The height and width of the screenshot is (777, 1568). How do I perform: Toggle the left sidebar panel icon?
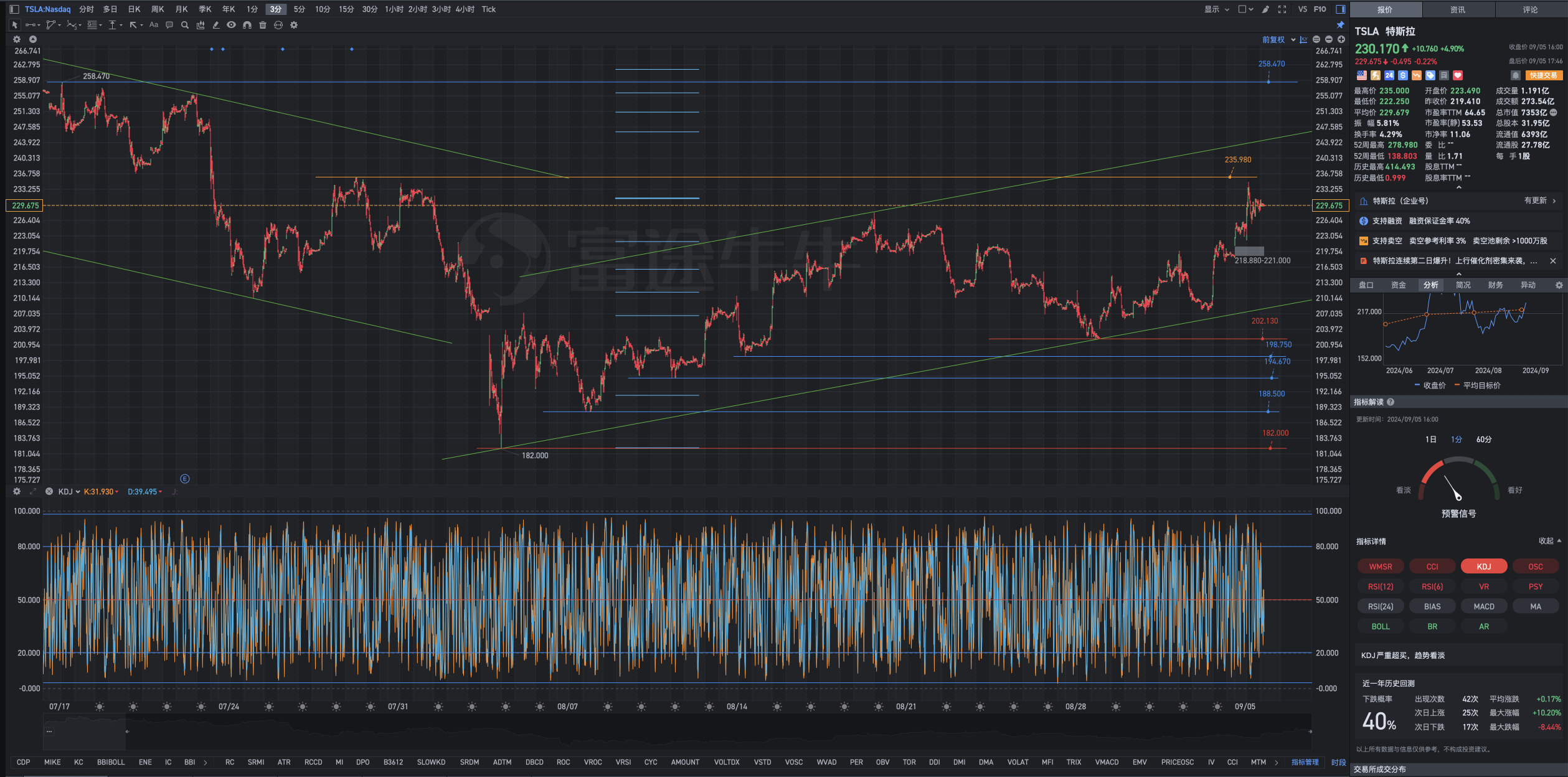click(x=14, y=9)
